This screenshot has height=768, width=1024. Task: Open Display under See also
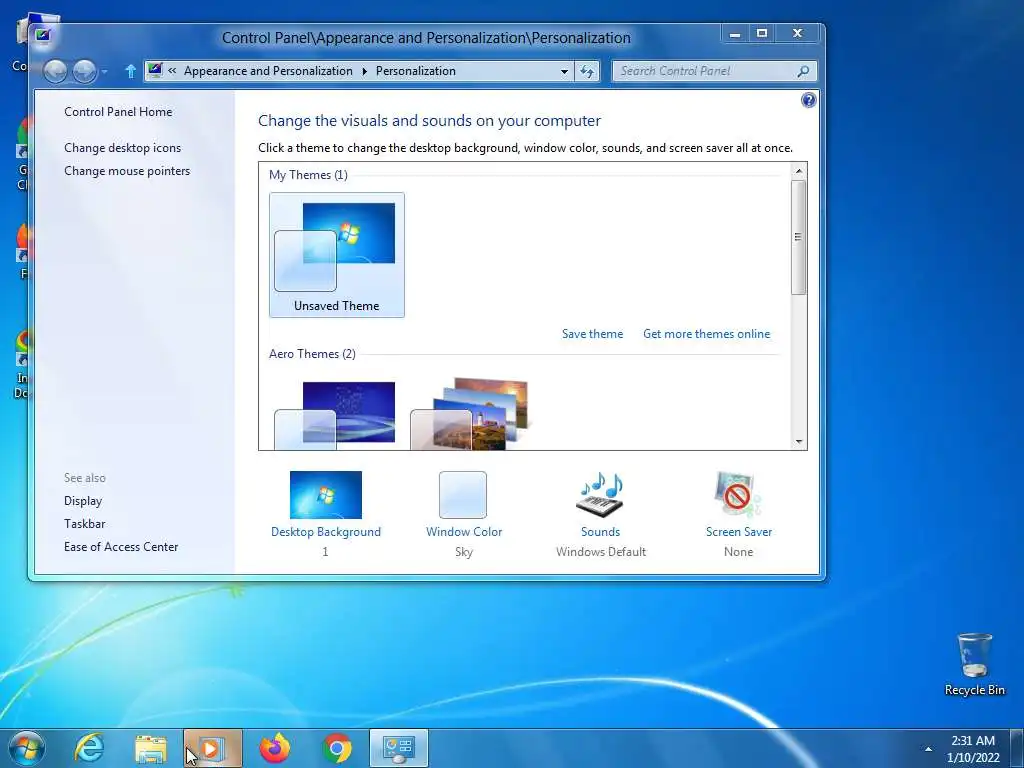[x=83, y=501]
